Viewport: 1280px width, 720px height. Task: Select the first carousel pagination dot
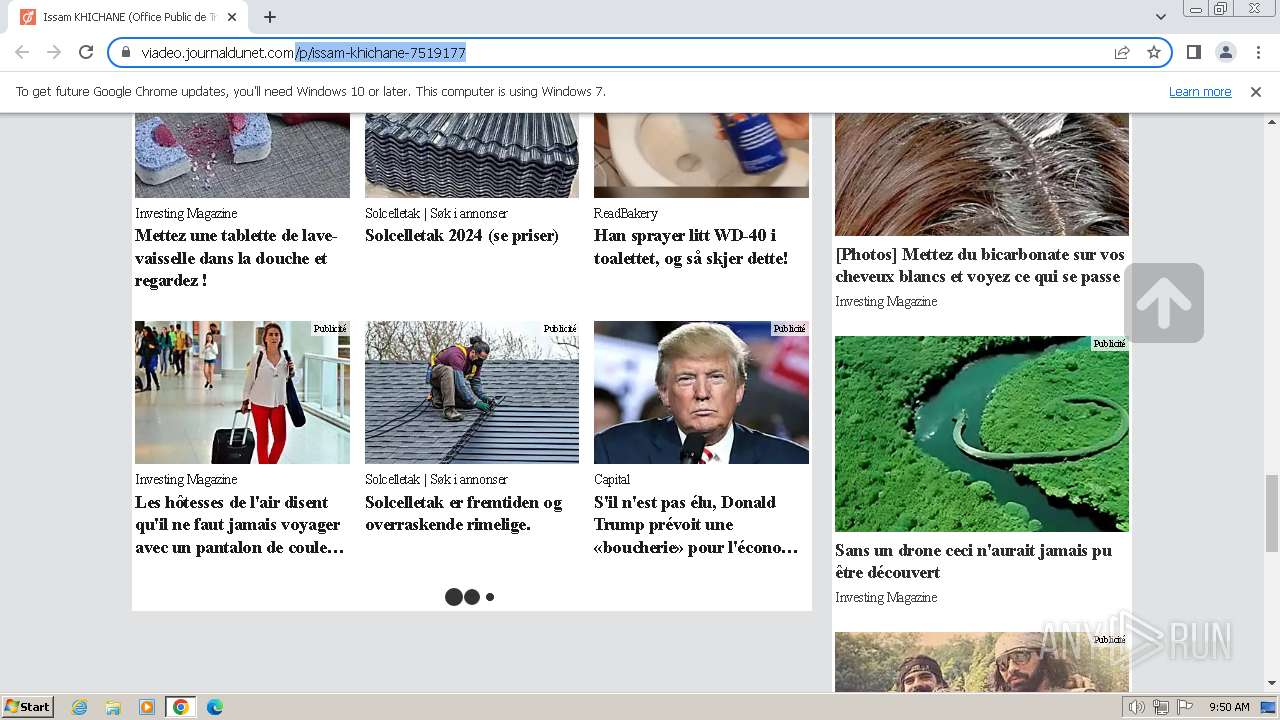pos(454,597)
